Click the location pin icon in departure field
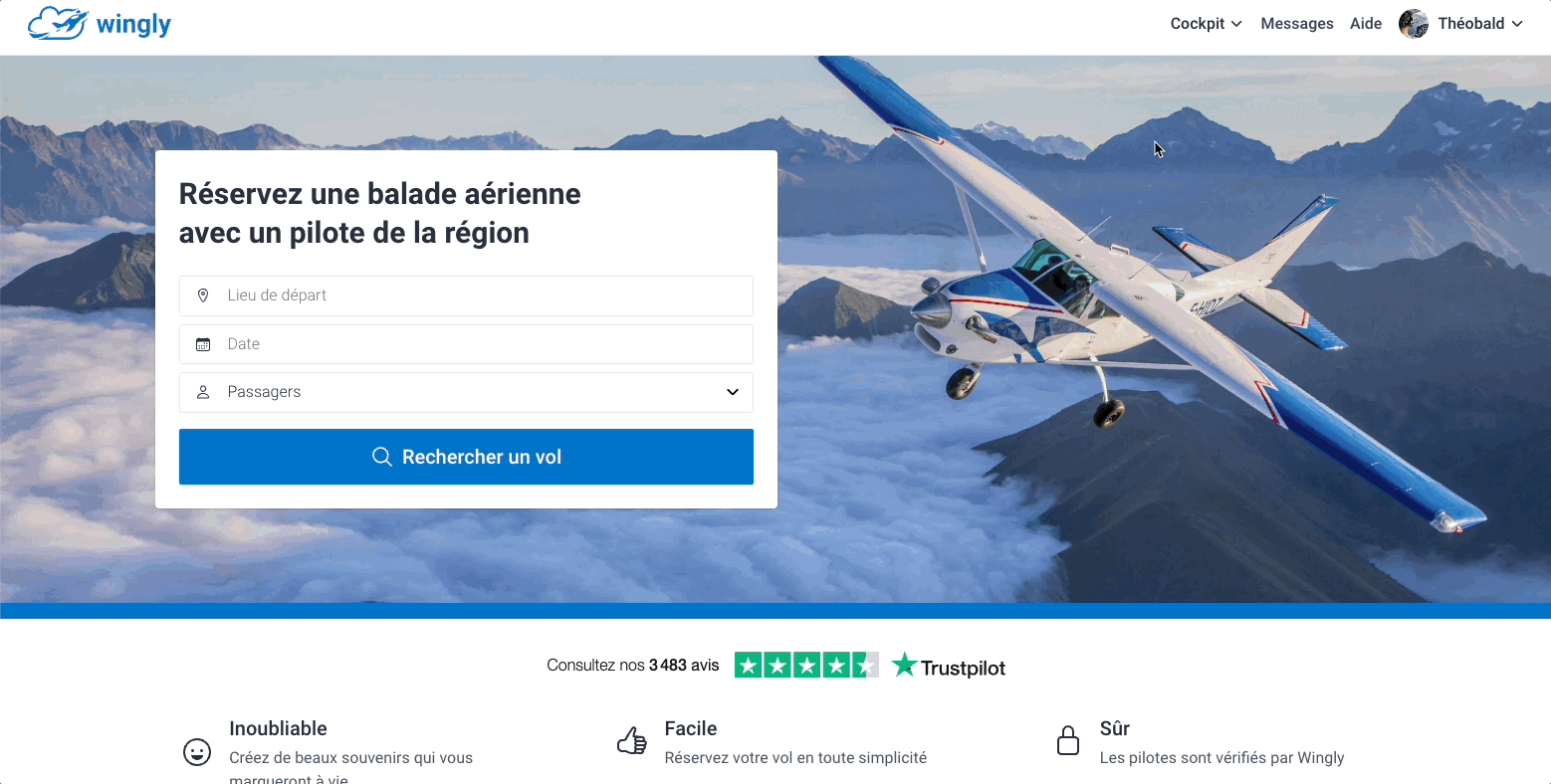 (203, 295)
